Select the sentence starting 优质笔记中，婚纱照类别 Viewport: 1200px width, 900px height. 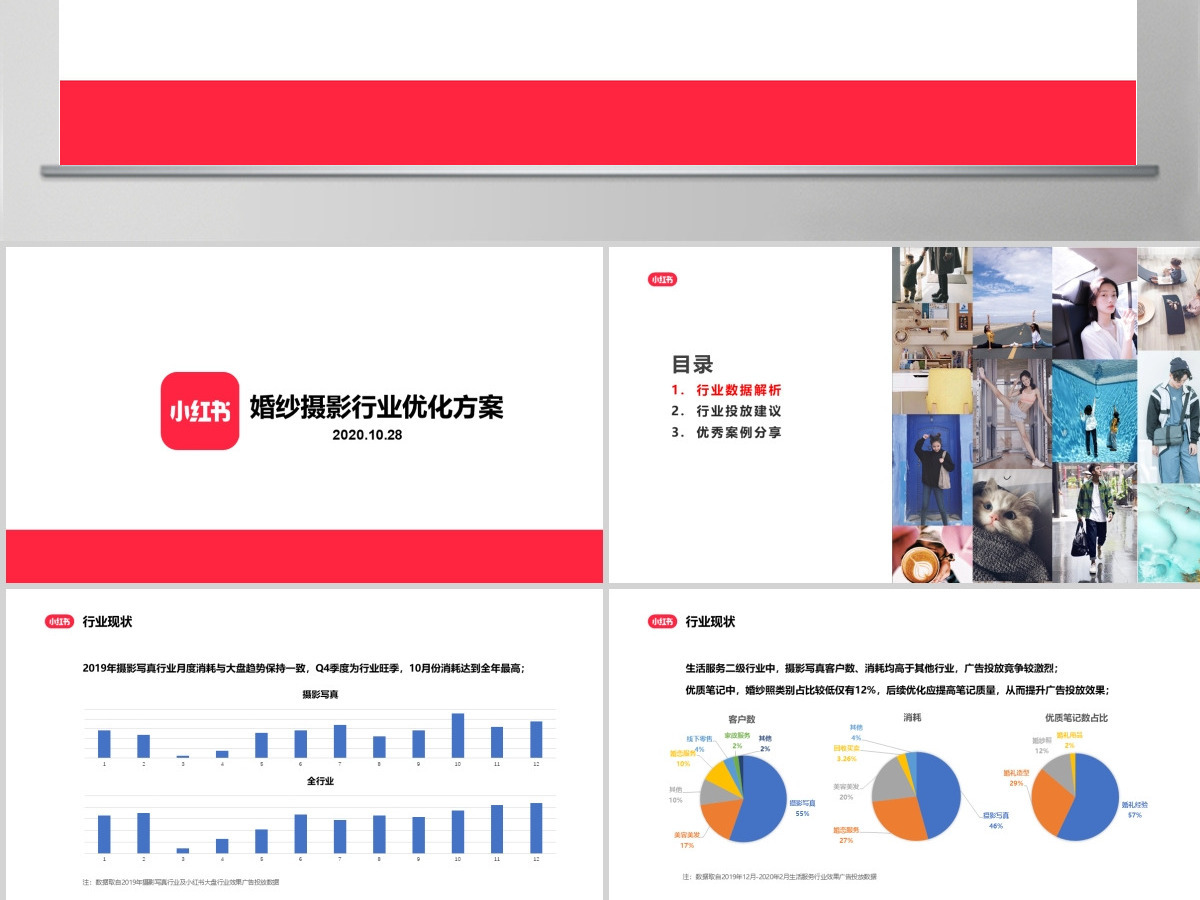click(x=897, y=690)
